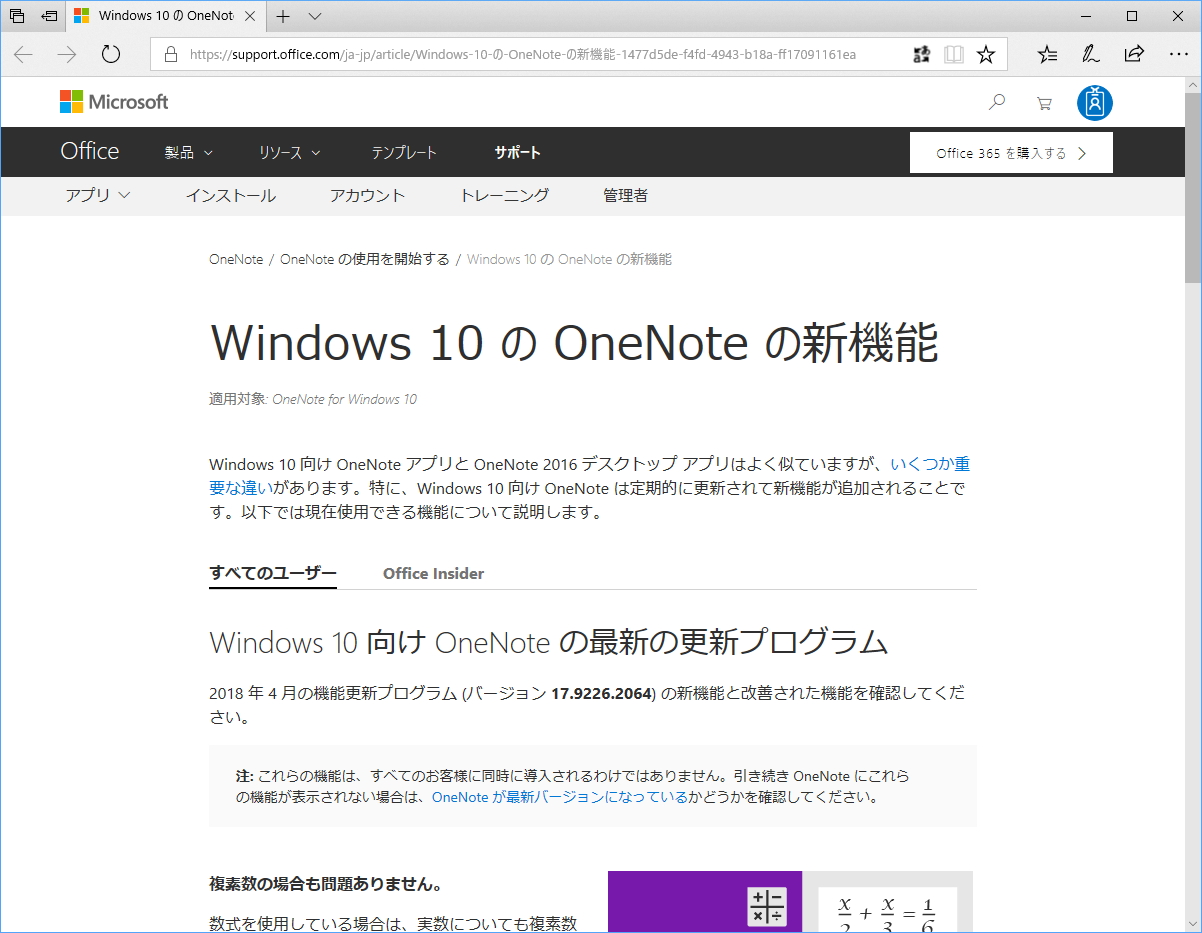Add this page to favorites with the star
Screen dimensions: 1202x933
coord(986,55)
